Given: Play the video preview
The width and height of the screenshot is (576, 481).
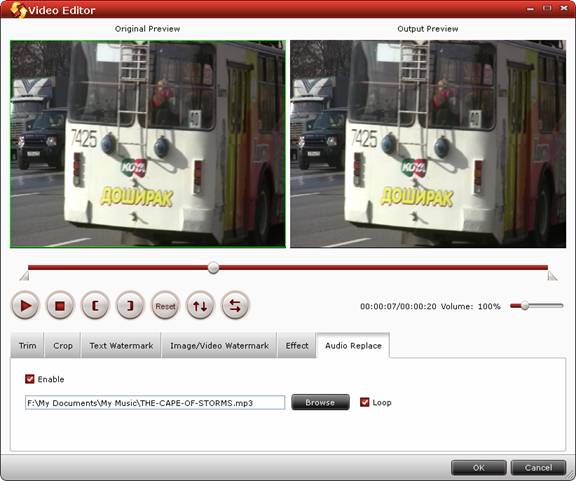Looking at the screenshot, I should pyautogui.click(x=25, y=305).
